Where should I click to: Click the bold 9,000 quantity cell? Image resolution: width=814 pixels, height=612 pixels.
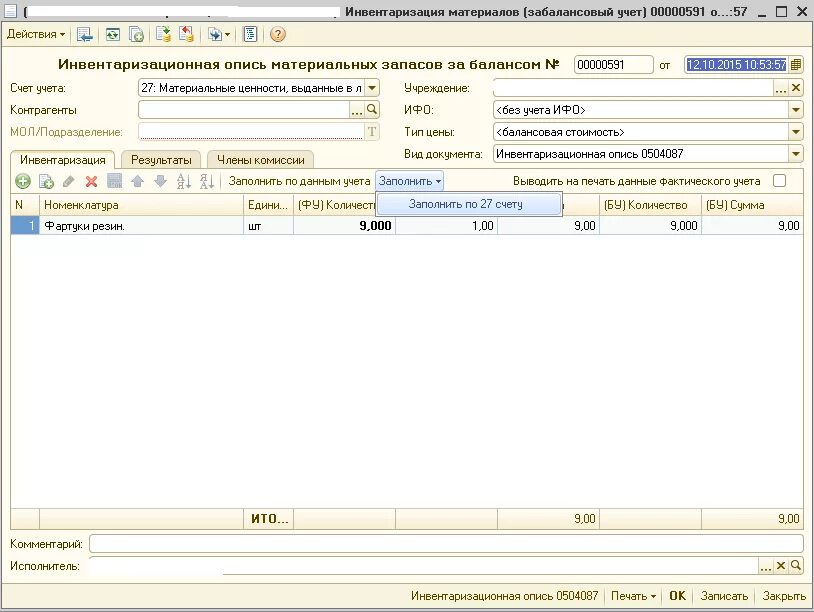344,226
